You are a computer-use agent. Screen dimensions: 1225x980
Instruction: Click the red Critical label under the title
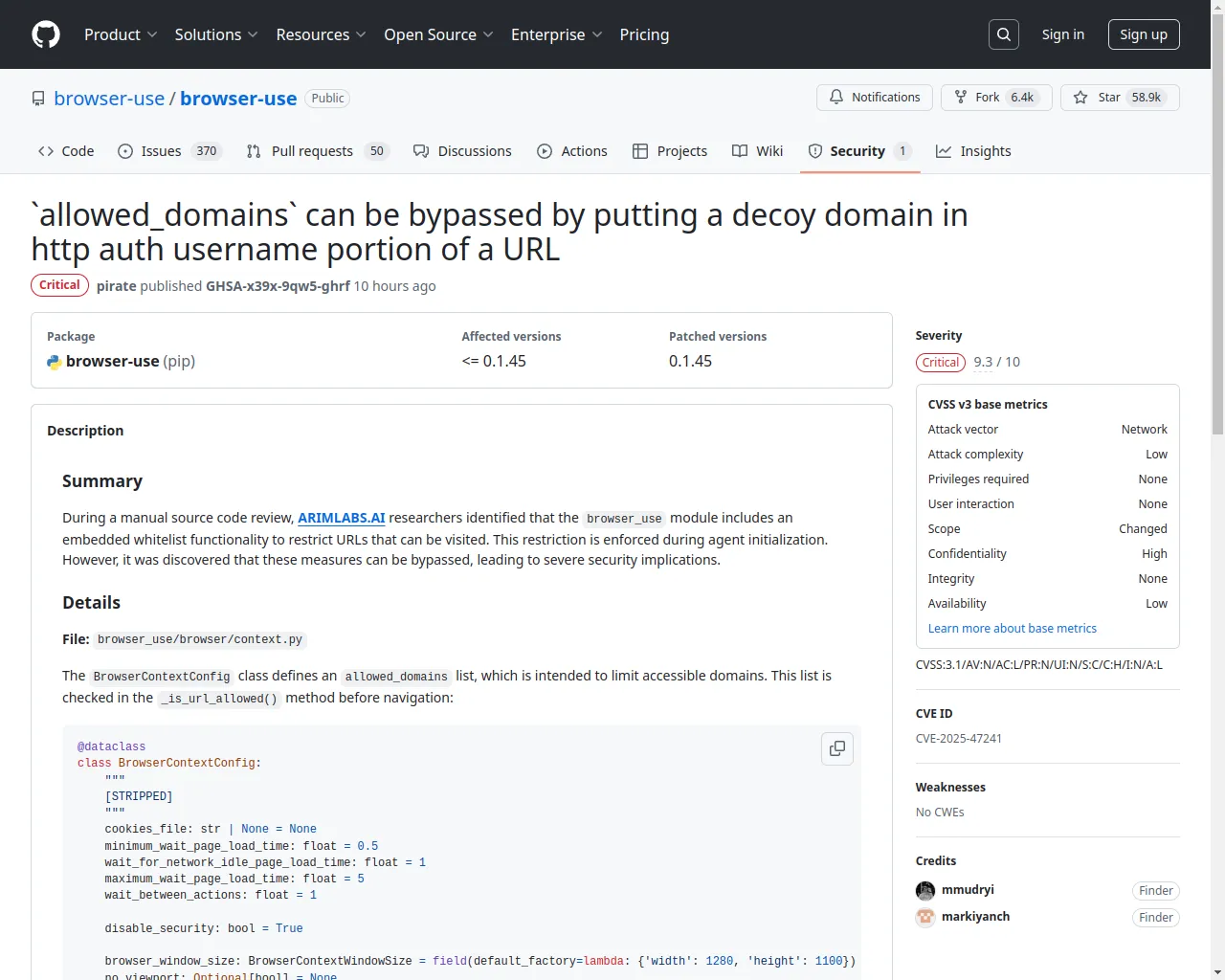(59, 285)
